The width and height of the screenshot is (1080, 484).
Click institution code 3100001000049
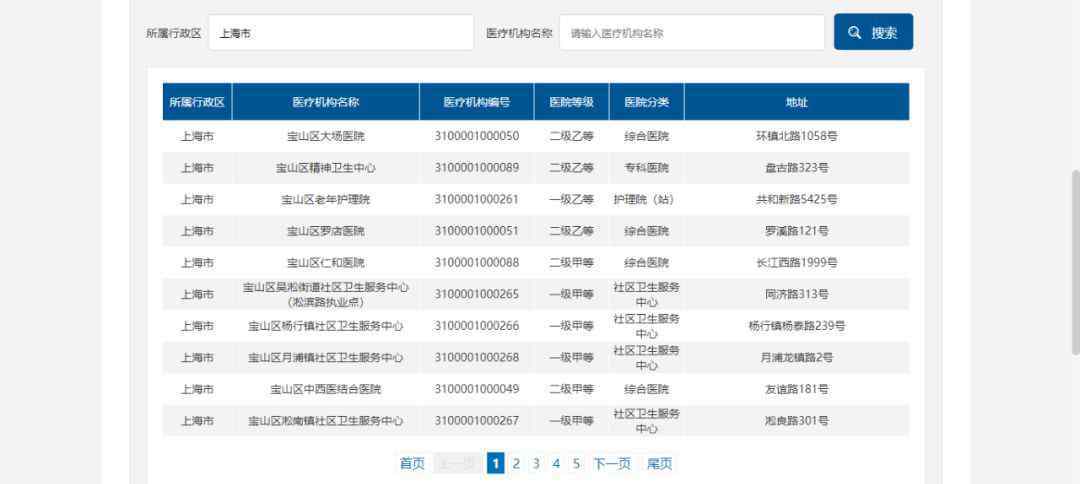click(x=477, y=390)
